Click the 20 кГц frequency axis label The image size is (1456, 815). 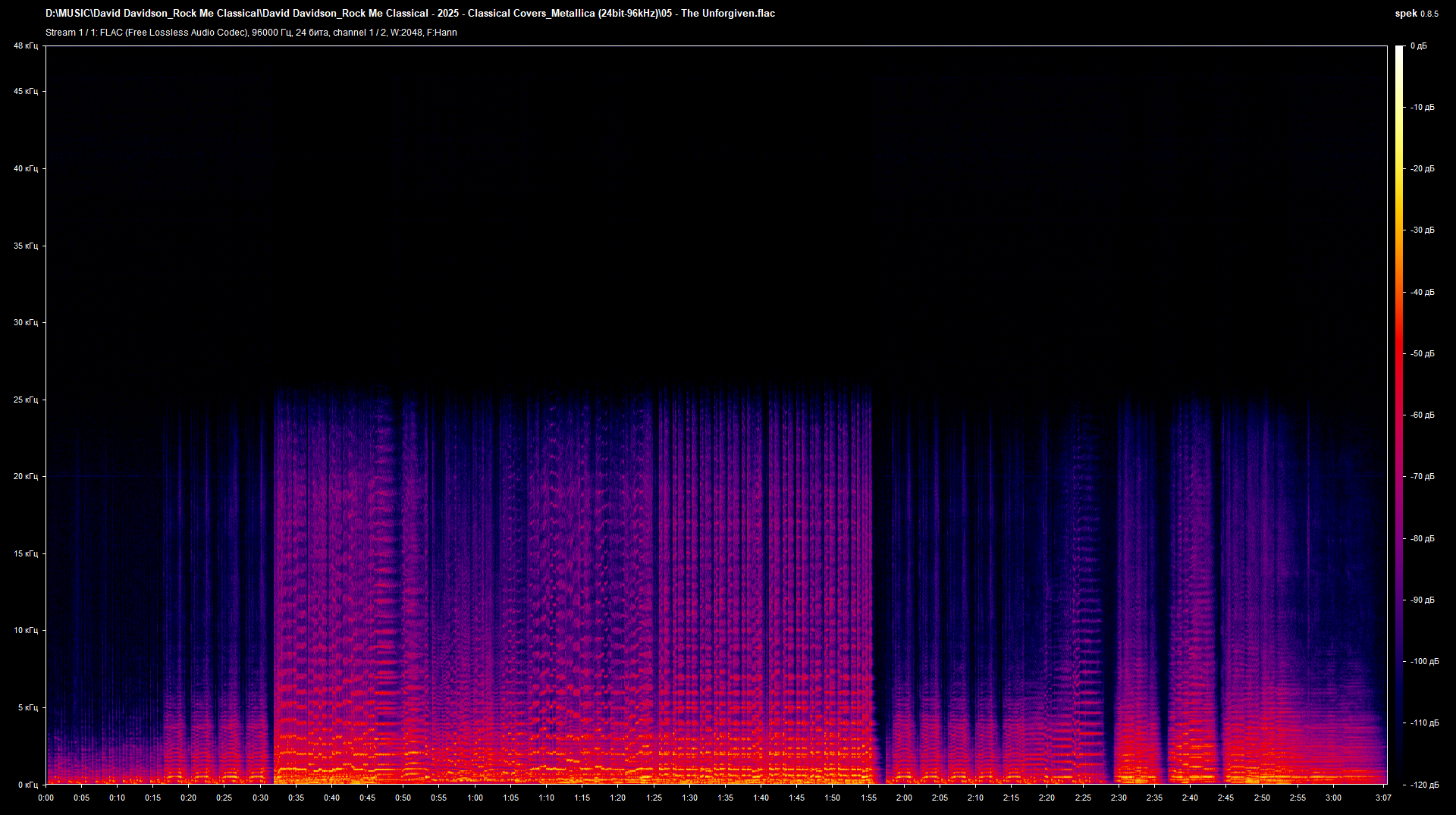tap(26, 477)
